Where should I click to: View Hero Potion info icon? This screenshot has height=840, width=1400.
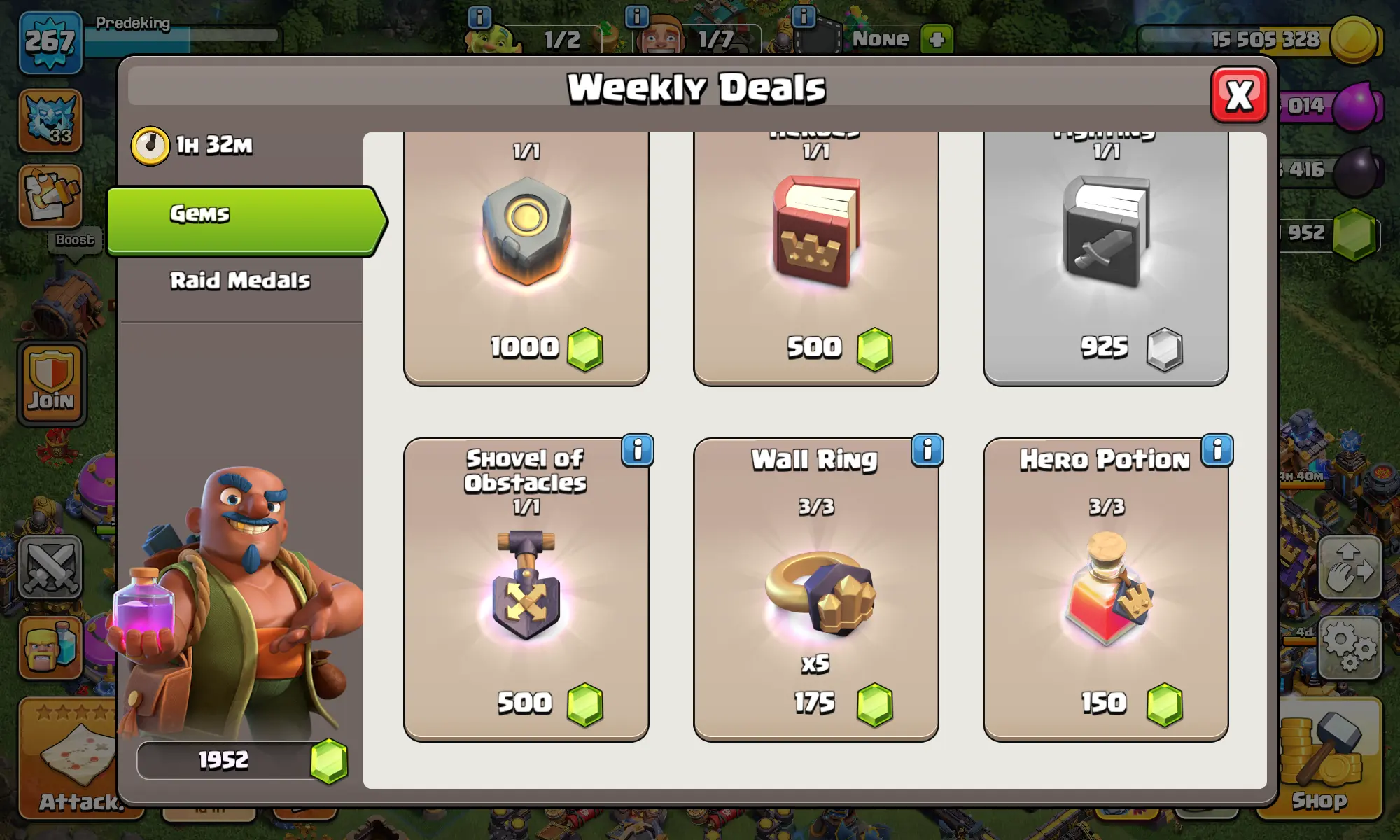[x=1217, y=451]
